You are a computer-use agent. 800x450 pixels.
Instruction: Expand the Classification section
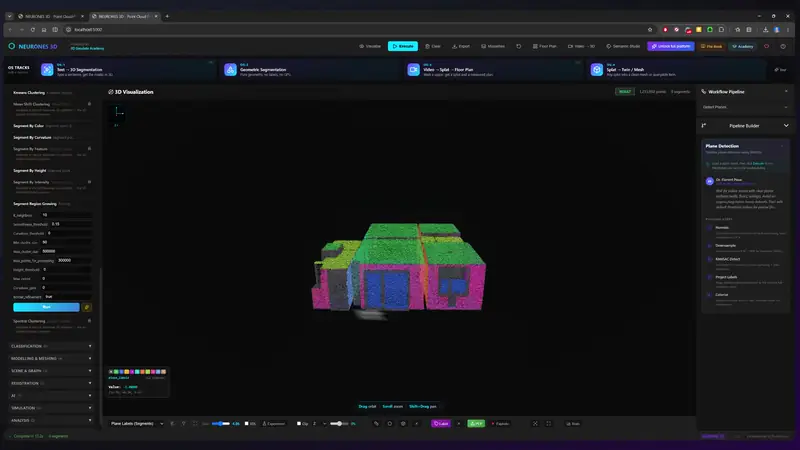[x=51, y=346]
